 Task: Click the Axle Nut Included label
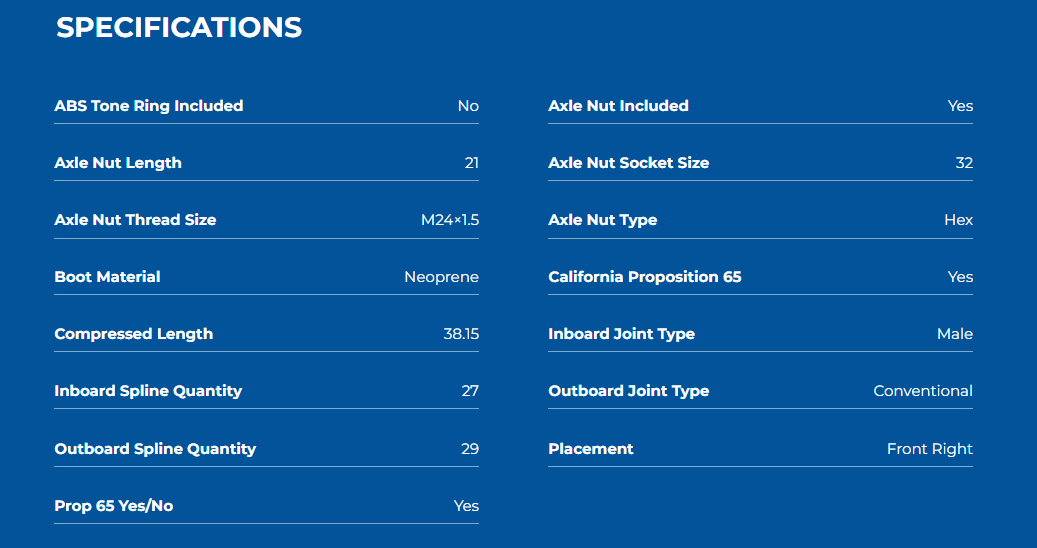[618, 106]
